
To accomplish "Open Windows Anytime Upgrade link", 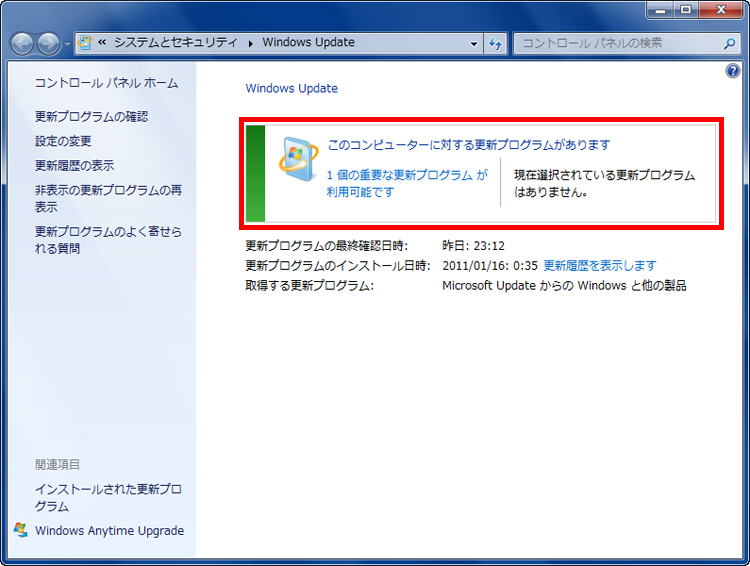I will pyautogui.click(x=110, y=531).
